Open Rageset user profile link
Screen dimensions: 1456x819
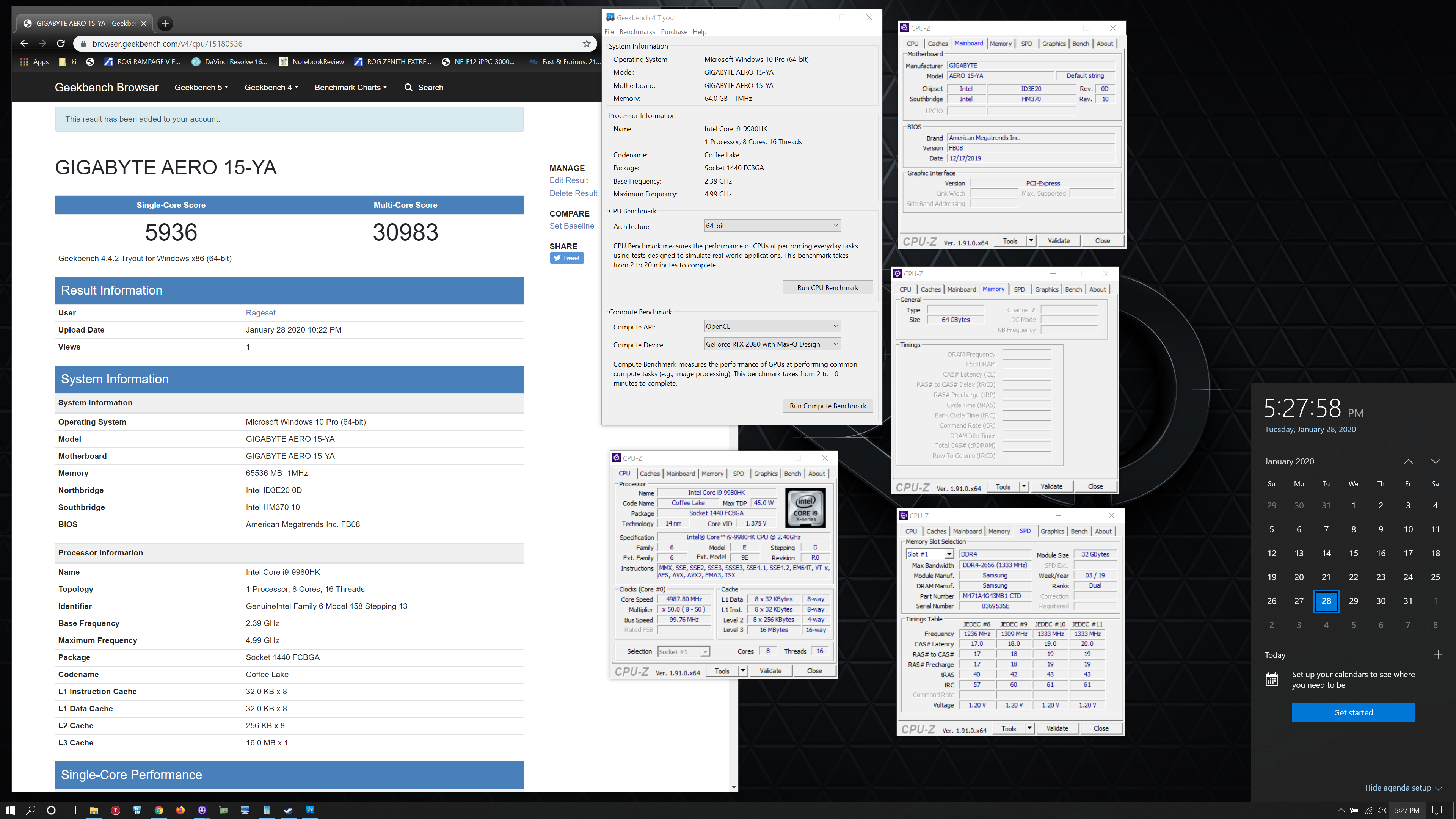click(x=260, y=312)
